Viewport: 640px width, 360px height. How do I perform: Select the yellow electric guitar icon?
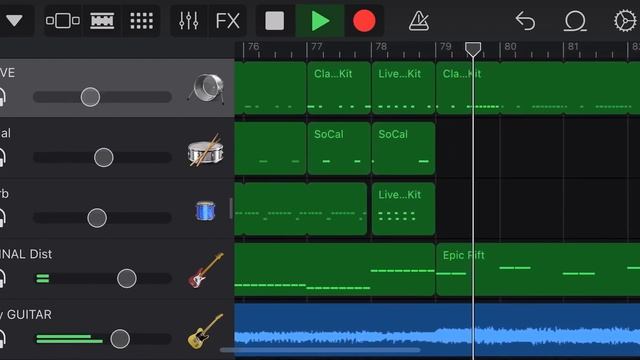205,331
